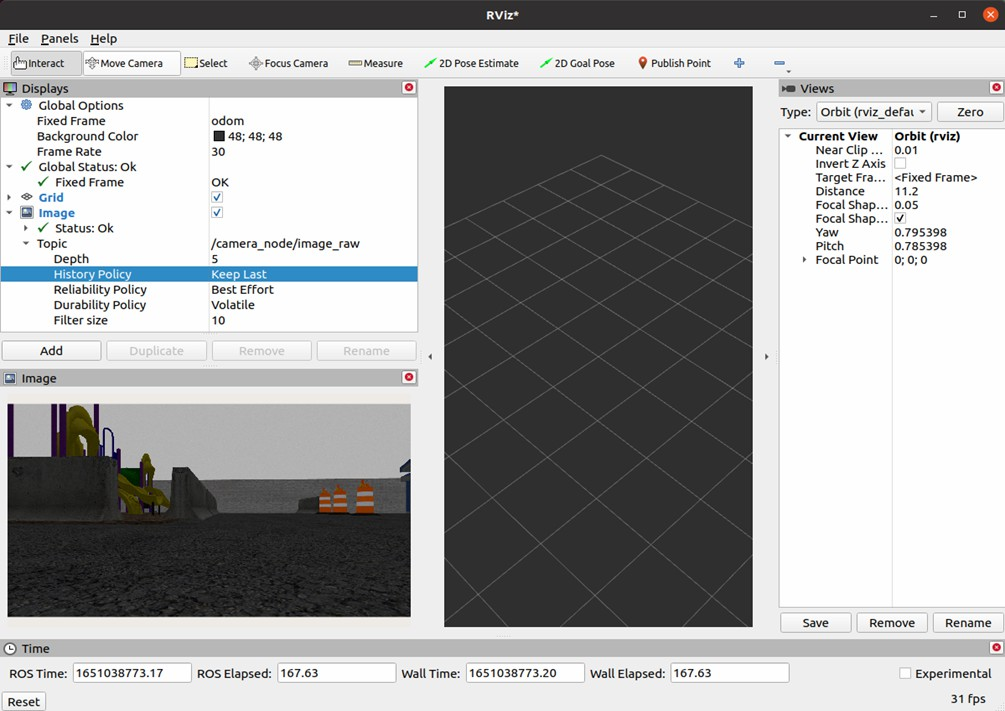The image size is (1005, 711).
Task: Toggle the Grid display checkbox
Action: click(217, 197)
